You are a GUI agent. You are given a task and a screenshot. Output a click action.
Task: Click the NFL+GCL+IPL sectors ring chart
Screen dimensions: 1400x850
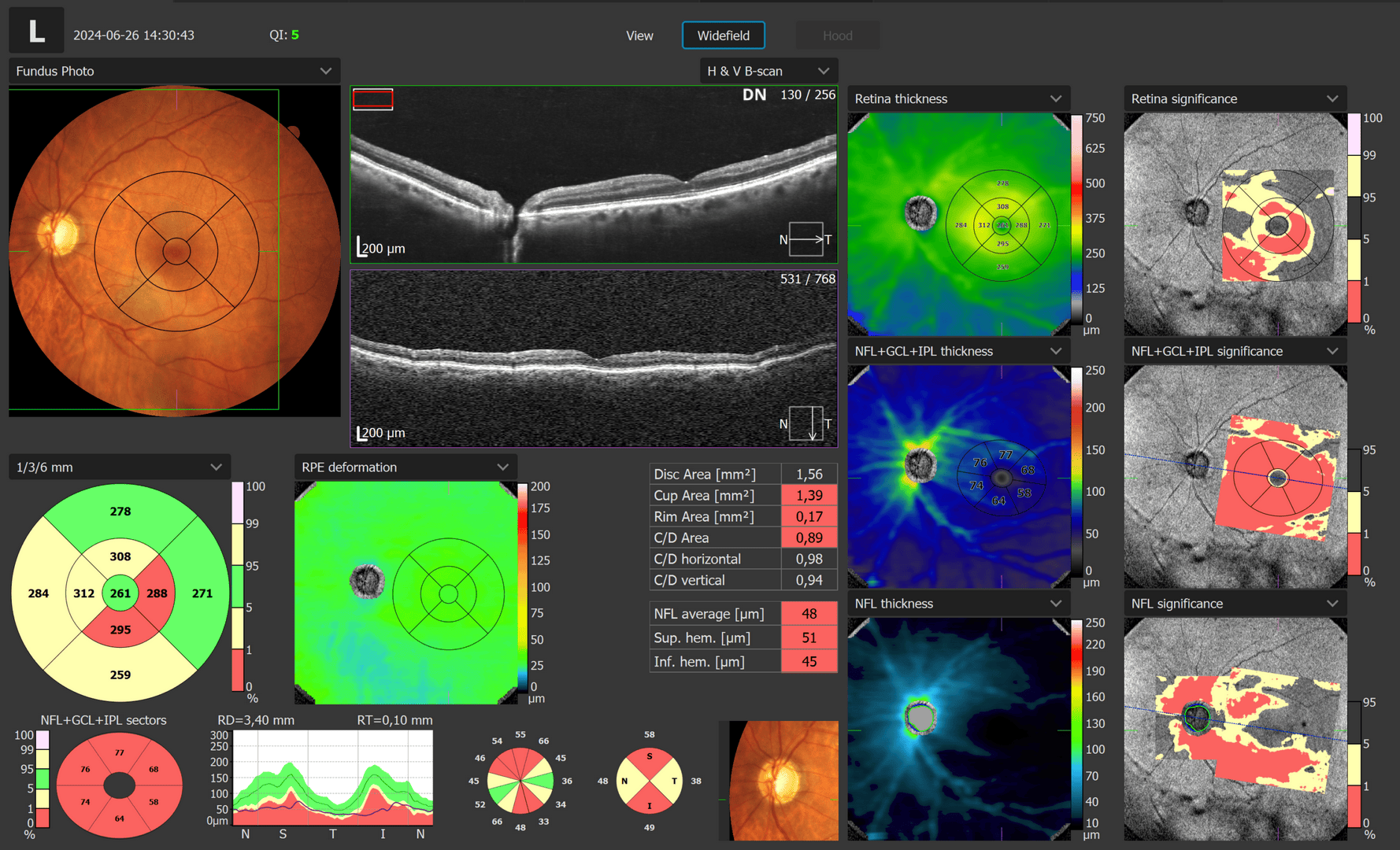[119, 785]
